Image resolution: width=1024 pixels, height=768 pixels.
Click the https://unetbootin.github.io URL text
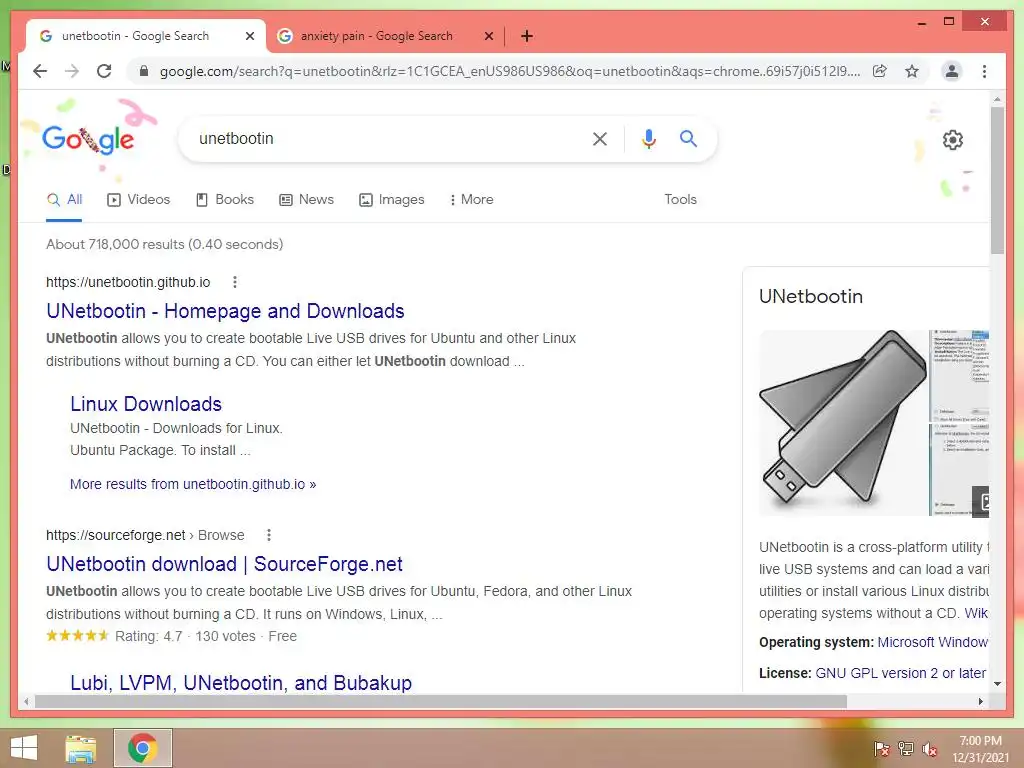(x=128, y=282)
